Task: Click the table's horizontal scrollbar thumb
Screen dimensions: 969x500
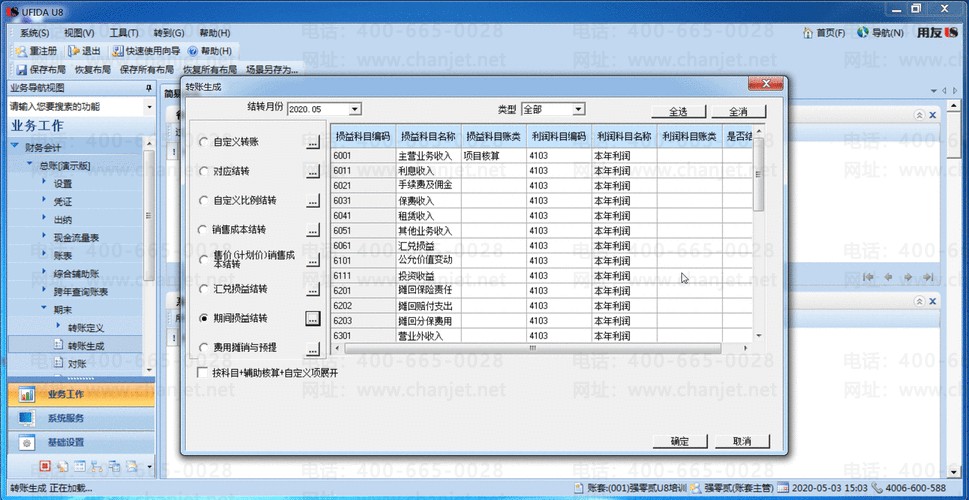Action: pyautogui.click(x=532, y=349)
